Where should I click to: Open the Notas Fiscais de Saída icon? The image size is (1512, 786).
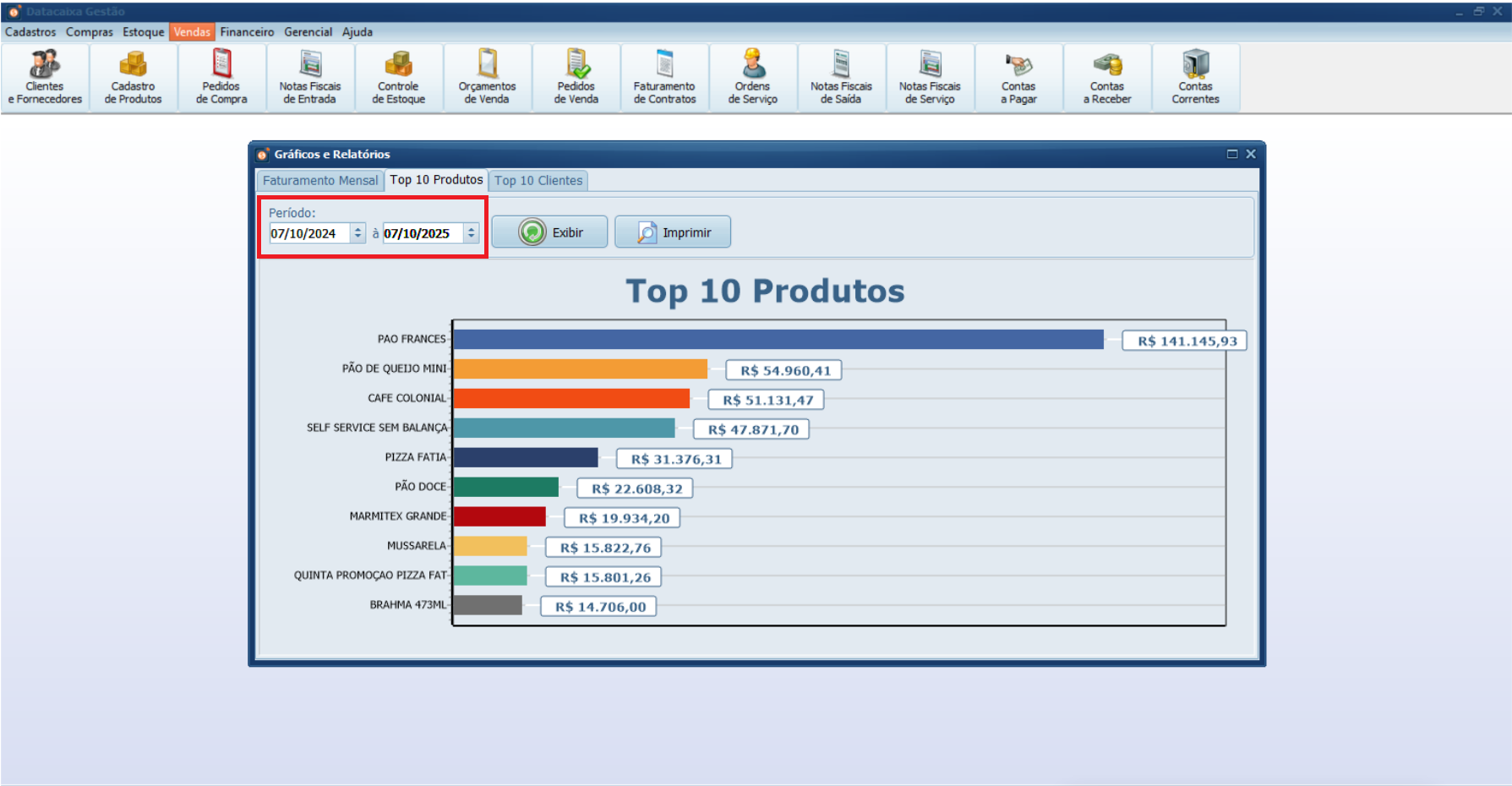click(841, 77)
